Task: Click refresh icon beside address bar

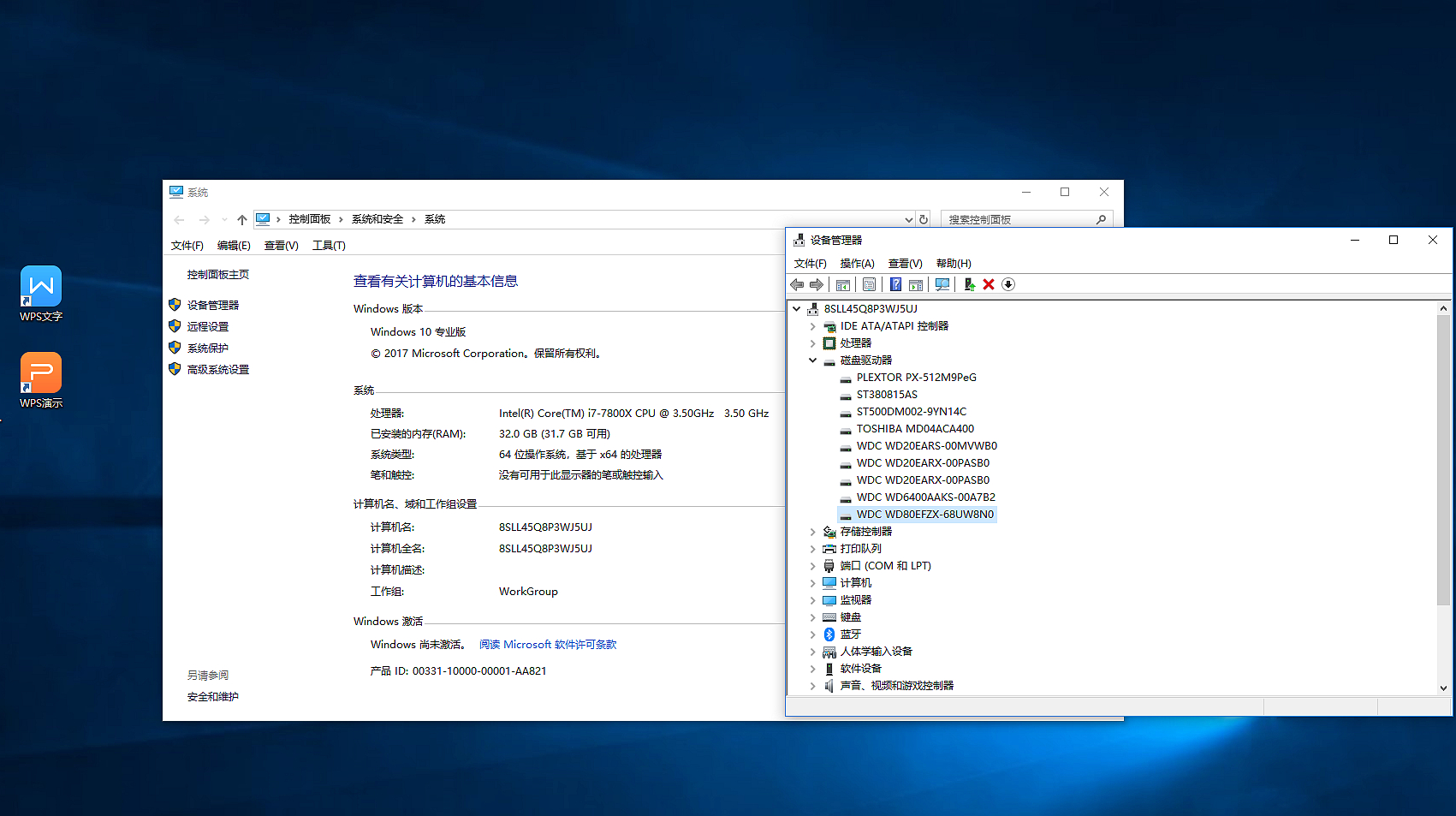Action: [x=924, y=219]
